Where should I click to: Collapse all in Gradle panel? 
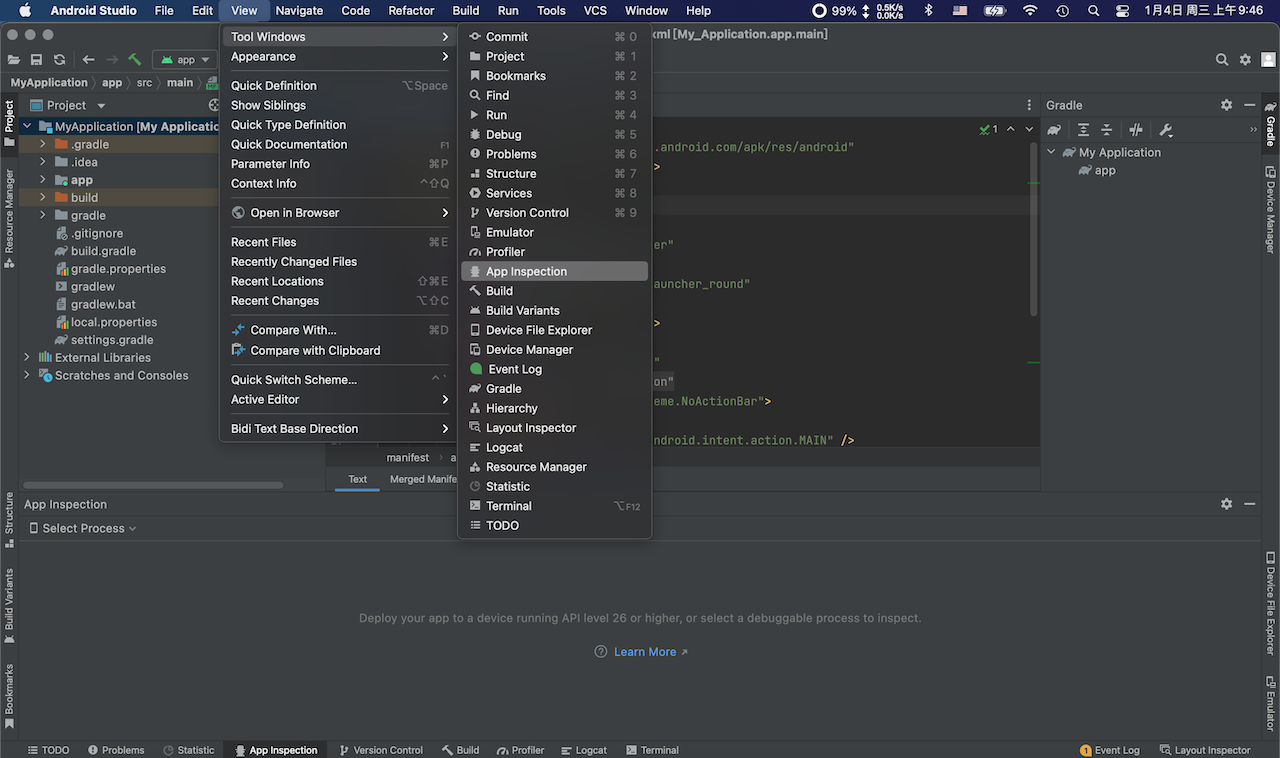tap(1106, 130)
